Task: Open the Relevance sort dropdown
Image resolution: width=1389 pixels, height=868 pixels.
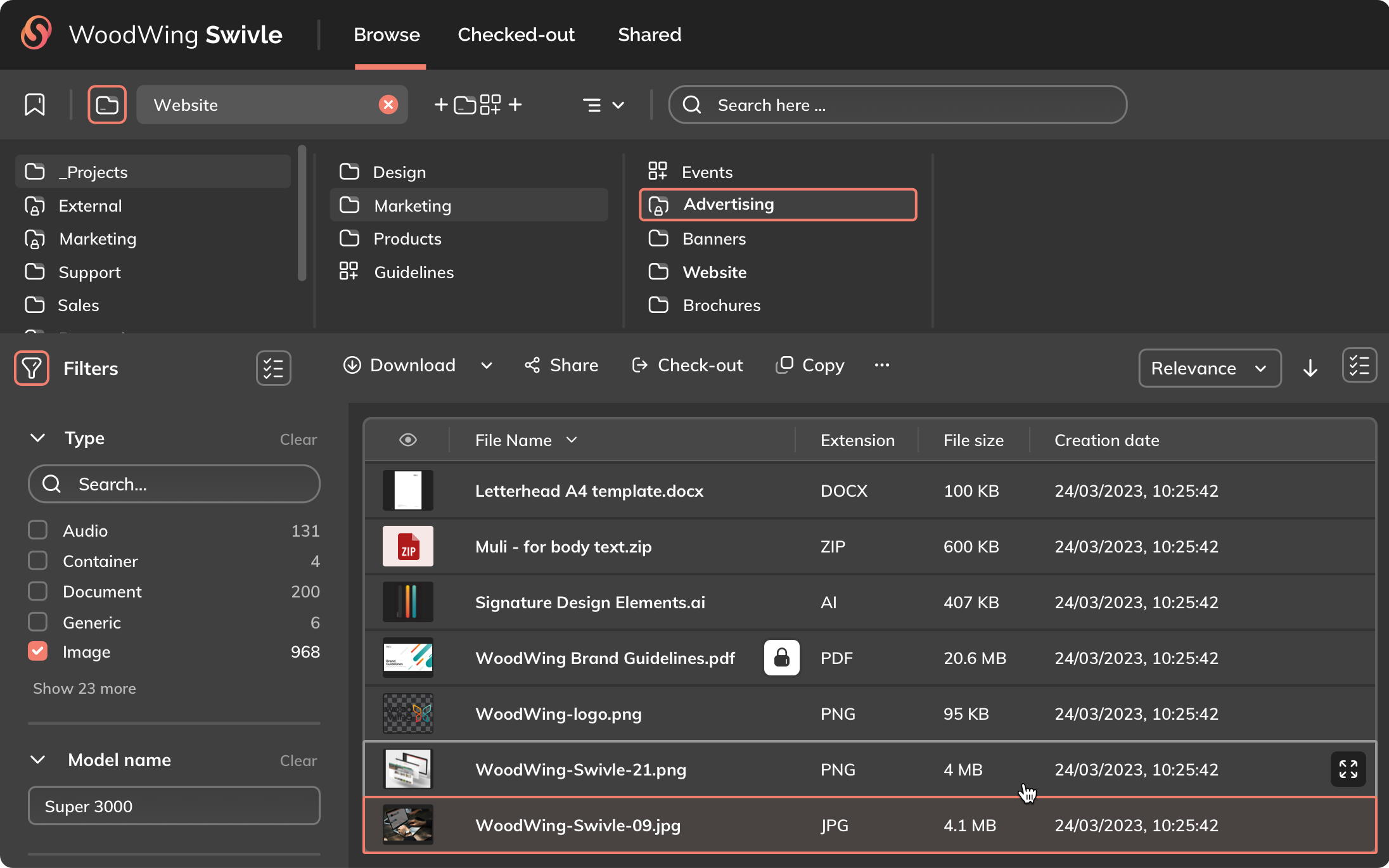Action: tap(1209, 368)
